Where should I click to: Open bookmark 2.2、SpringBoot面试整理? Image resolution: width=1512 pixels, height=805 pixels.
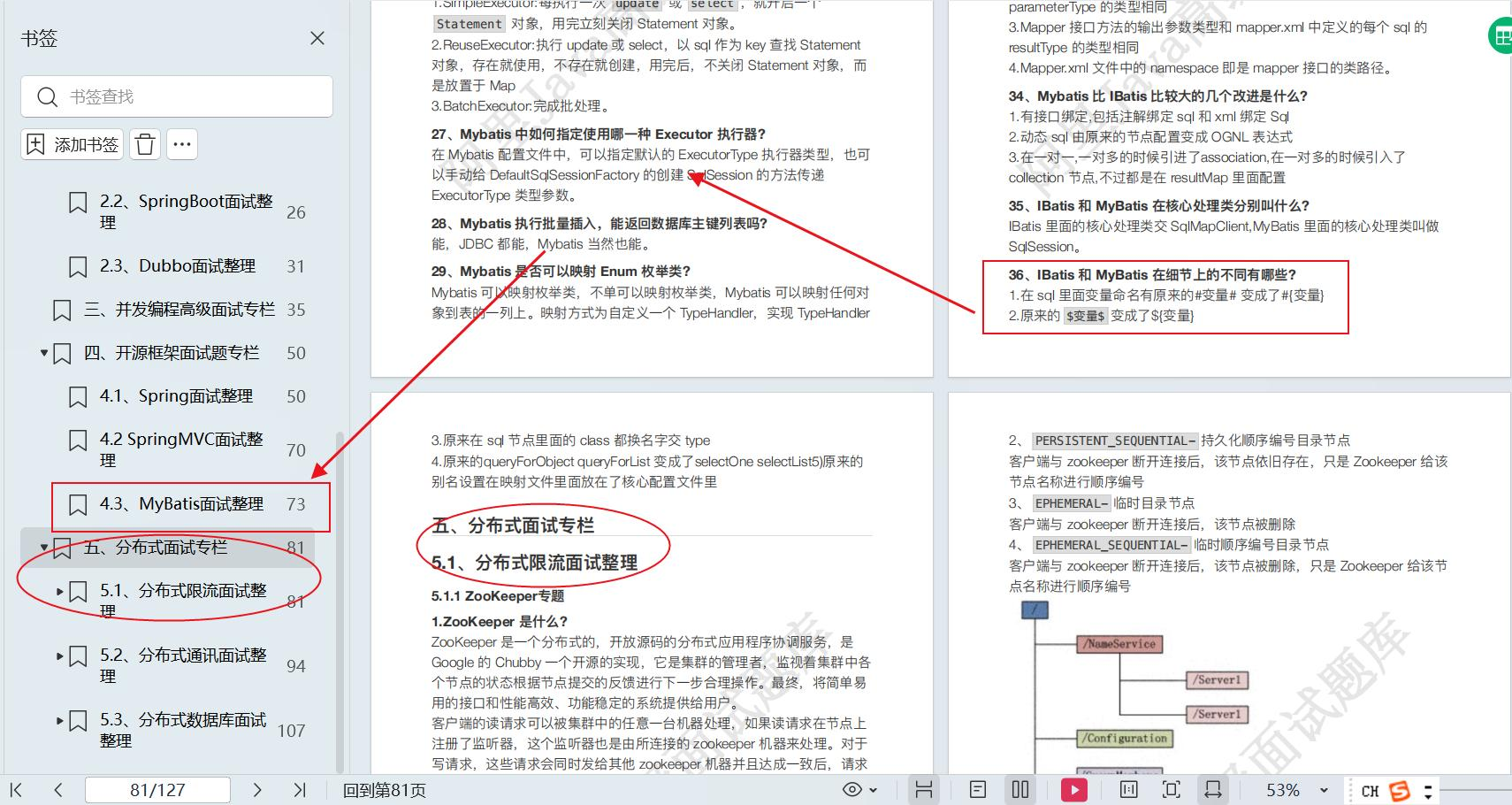(187, 211)
